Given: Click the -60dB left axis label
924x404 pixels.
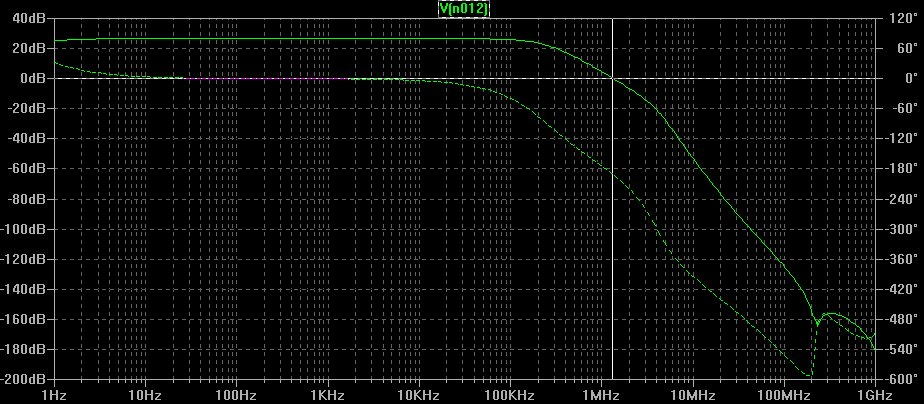Looking at the screenshot, I should point(28,168).
